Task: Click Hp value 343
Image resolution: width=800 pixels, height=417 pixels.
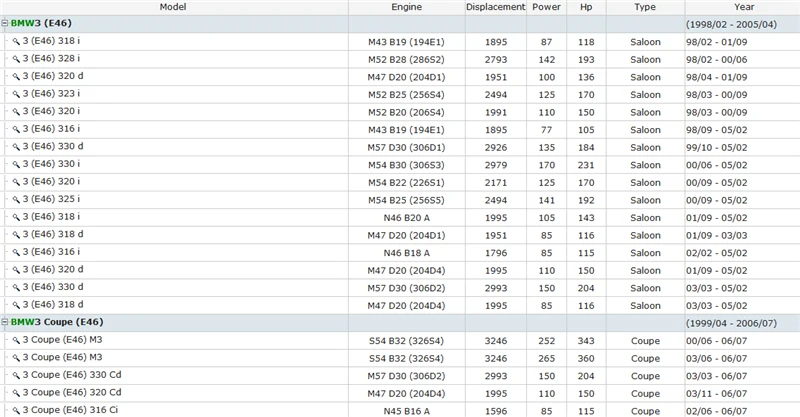Action: (586, 341)
